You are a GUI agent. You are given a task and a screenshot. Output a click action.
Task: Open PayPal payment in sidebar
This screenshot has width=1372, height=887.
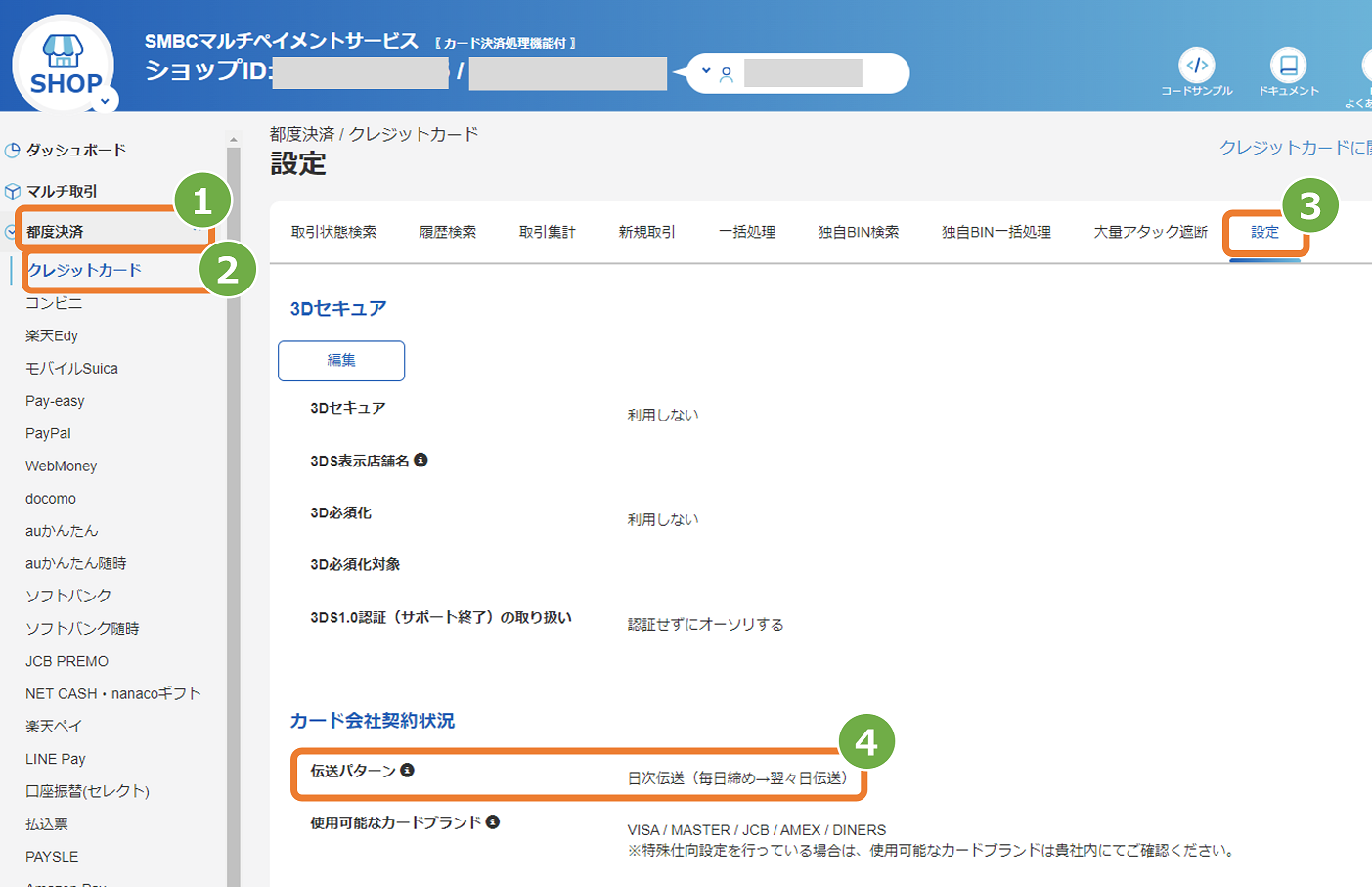click(48, 433)
